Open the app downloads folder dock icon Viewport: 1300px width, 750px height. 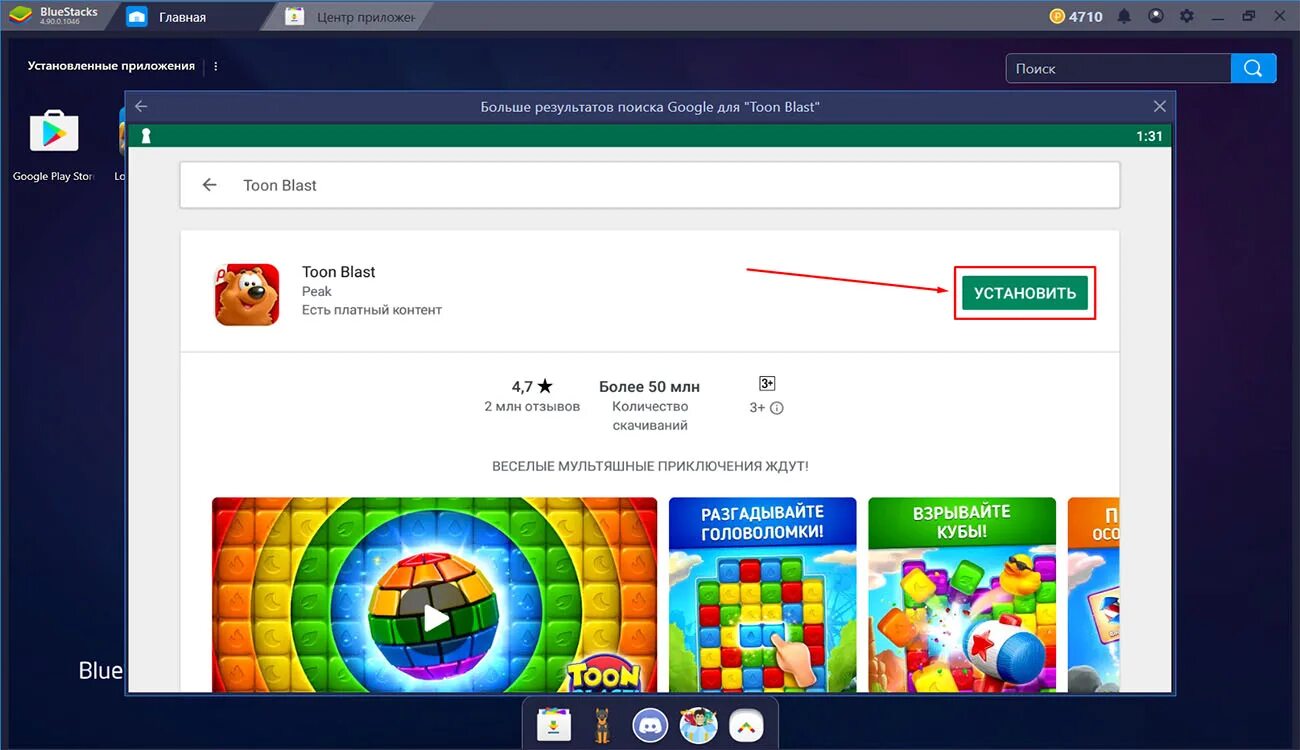click(554, 725)
